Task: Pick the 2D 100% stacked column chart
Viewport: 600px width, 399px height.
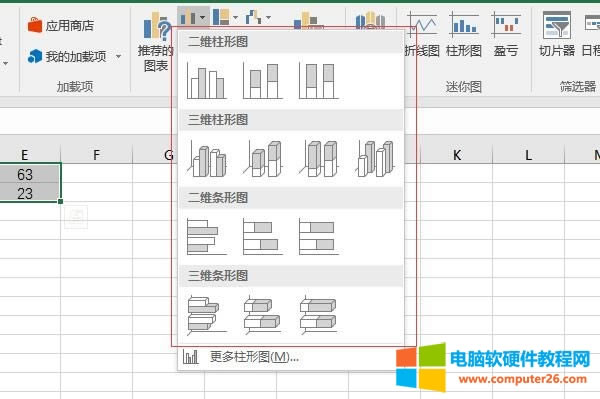Action: coord(318,81)
